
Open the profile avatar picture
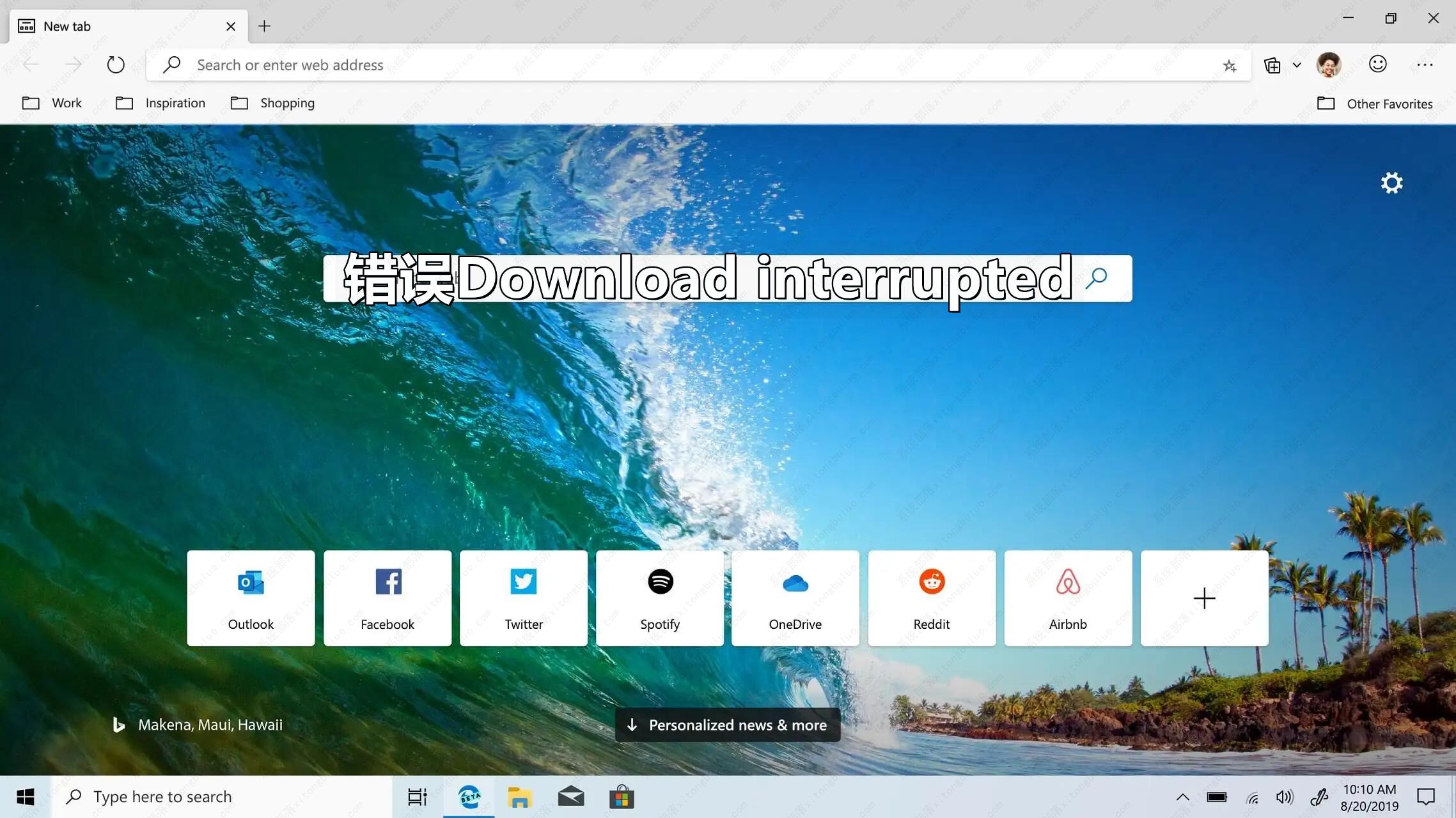click(1329, 65)
